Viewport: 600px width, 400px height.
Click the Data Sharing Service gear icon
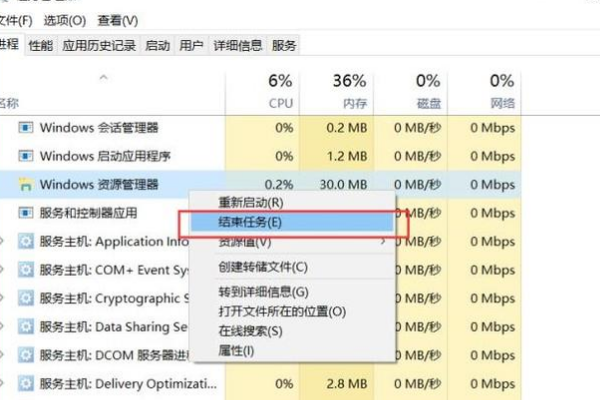coord(27,327)
